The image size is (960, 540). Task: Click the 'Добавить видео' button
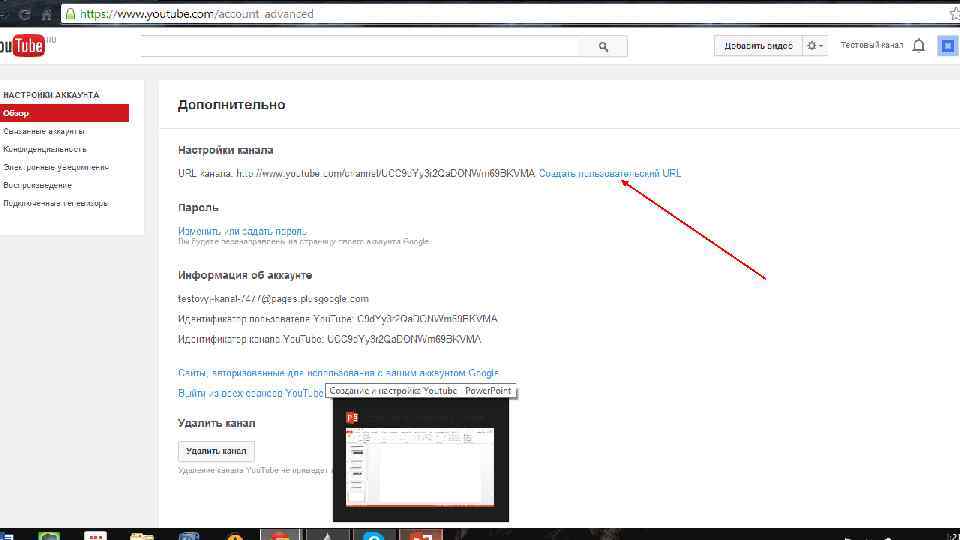tap(758, 46)
